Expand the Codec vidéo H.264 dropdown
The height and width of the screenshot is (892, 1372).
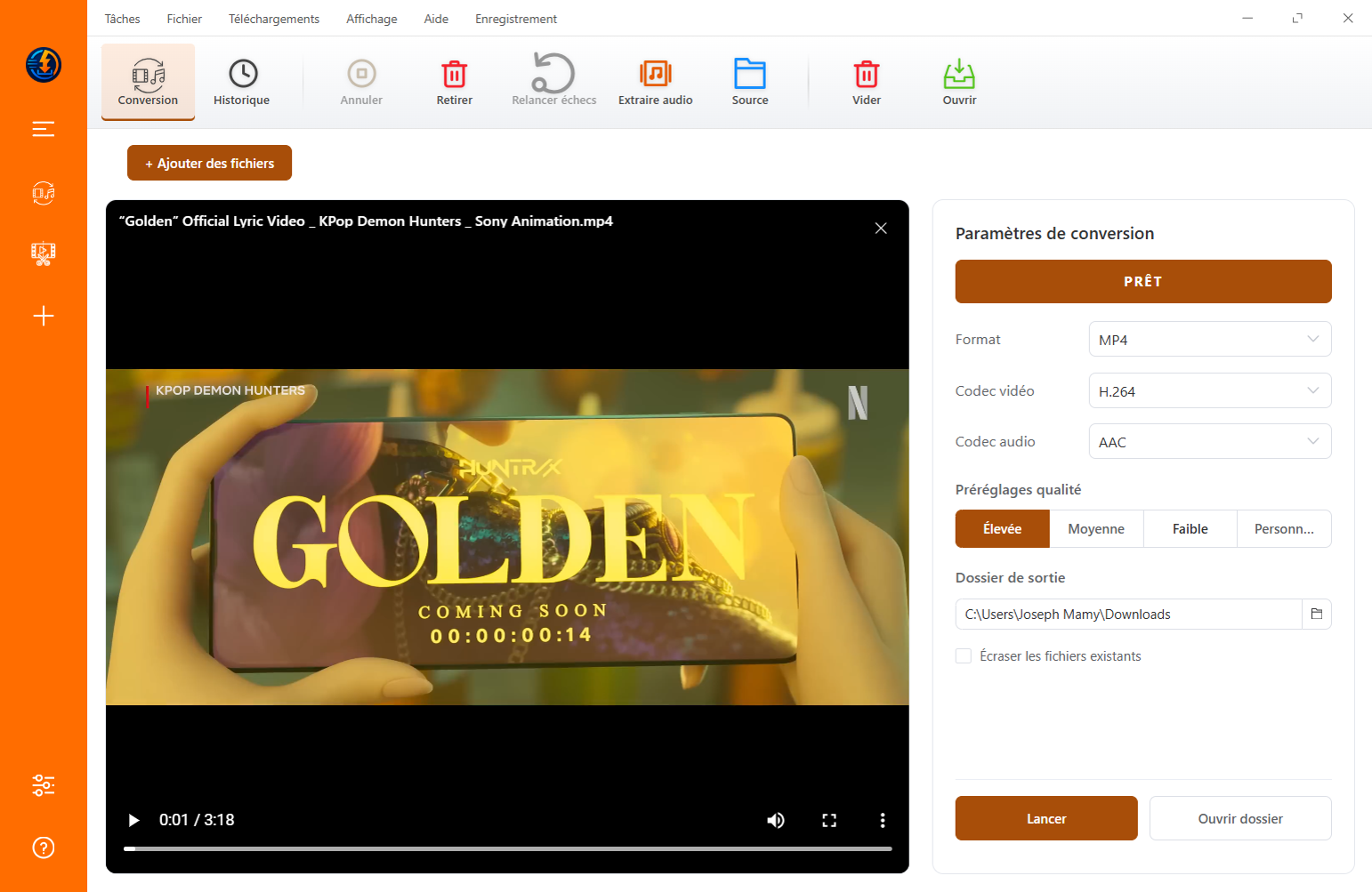coord(1210,390)
